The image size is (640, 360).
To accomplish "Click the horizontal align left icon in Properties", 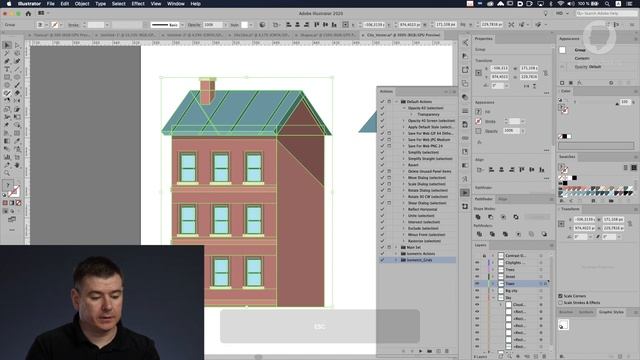I will pyautogui.click(x=491, y=169).
